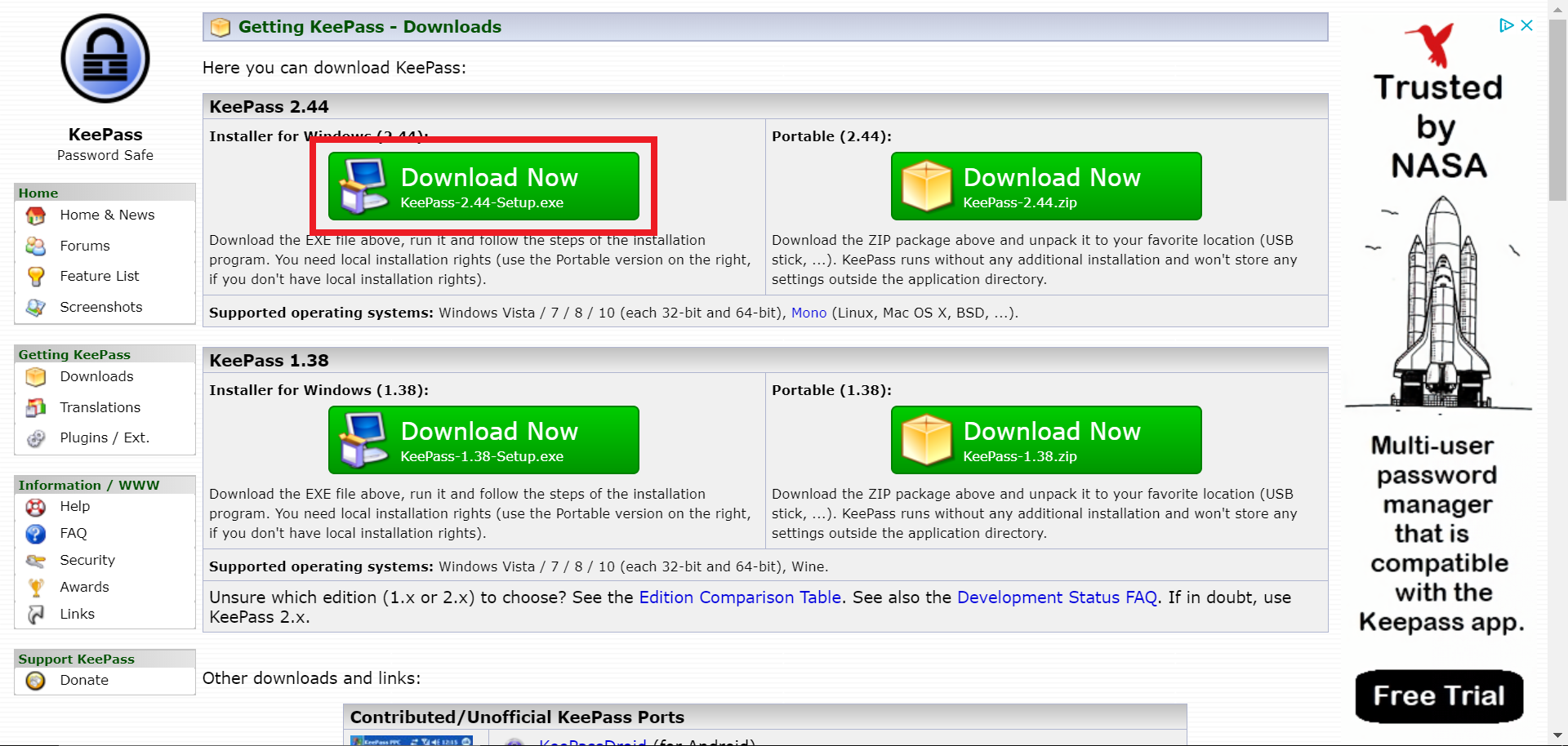Open the Translations sidebar item
Screen dimensions: 1568x746
coord(100,407)
